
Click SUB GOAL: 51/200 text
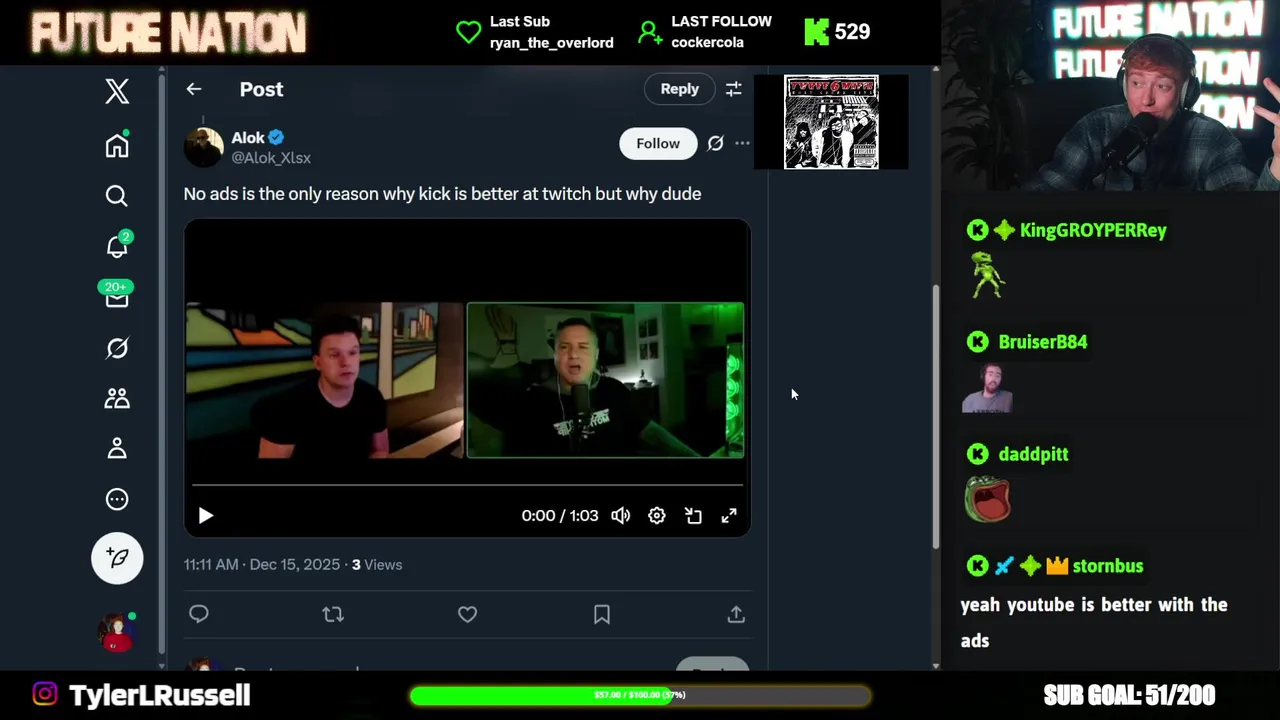1129,695
